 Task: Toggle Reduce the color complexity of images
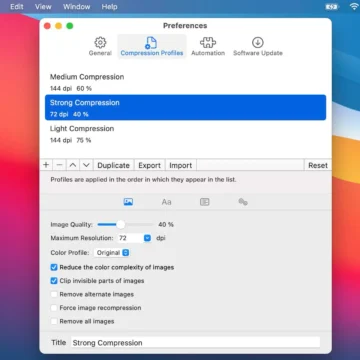(x=54, y=267)
